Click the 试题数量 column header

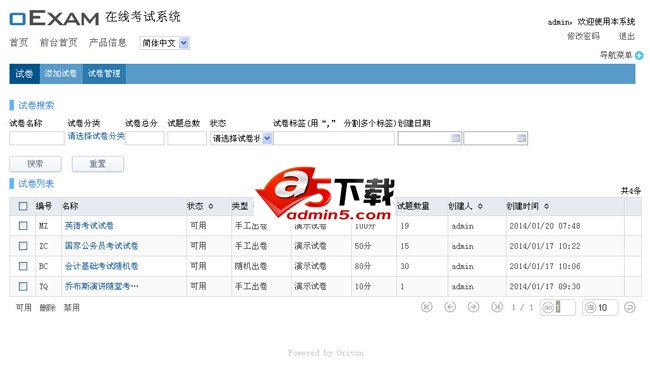(413, 206)
